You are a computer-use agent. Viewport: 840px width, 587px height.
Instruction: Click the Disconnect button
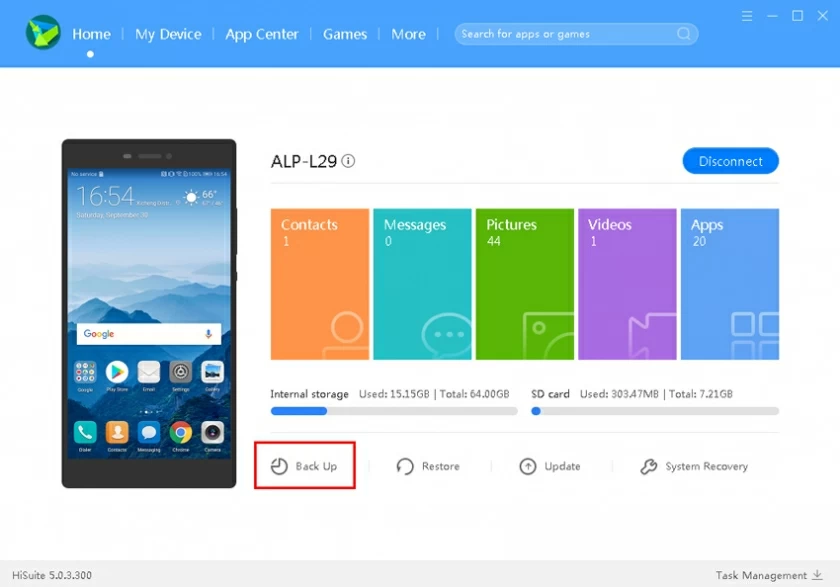(730, 161)
